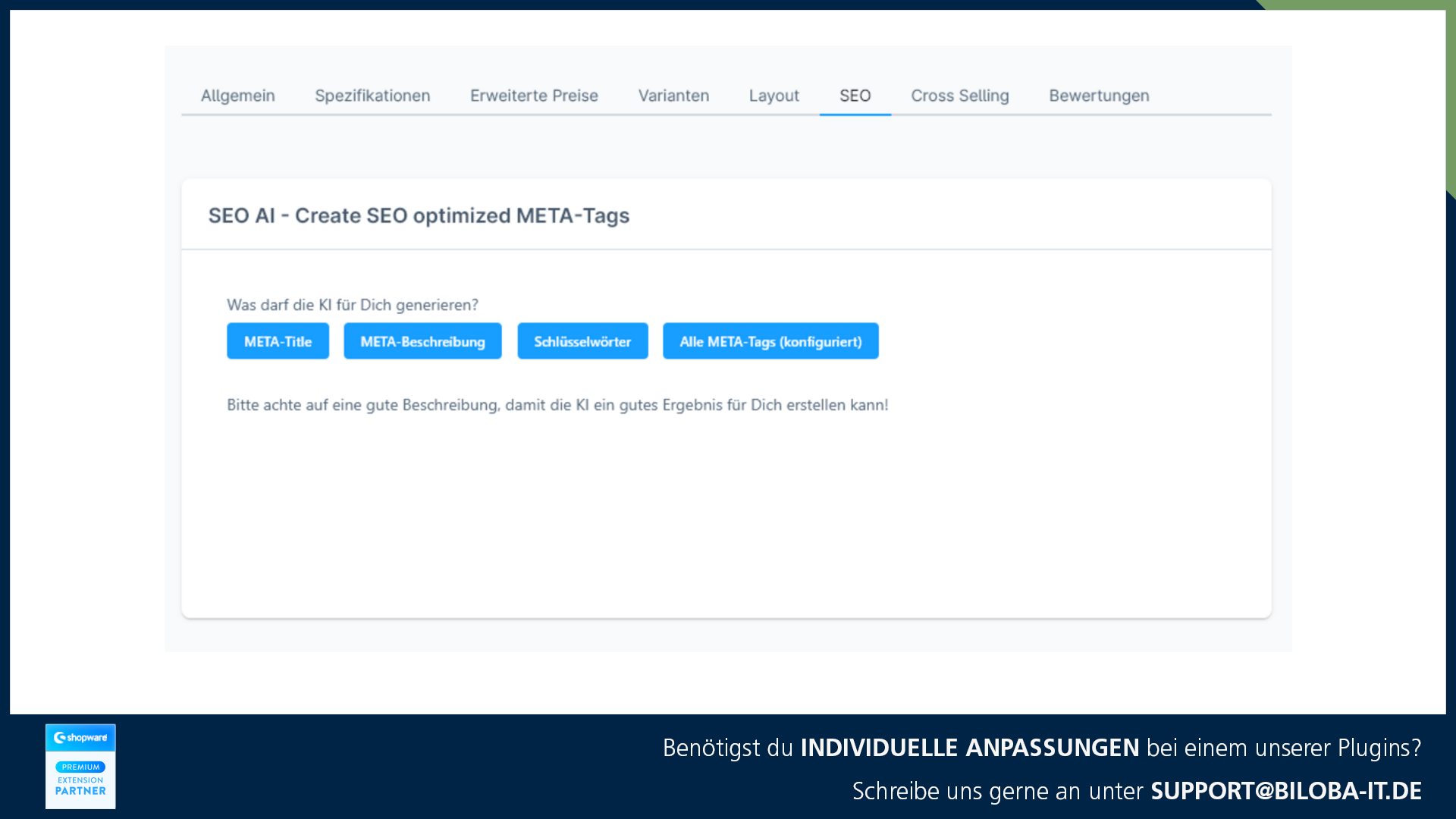Switch to the Varianten tab

click(674, 95)
